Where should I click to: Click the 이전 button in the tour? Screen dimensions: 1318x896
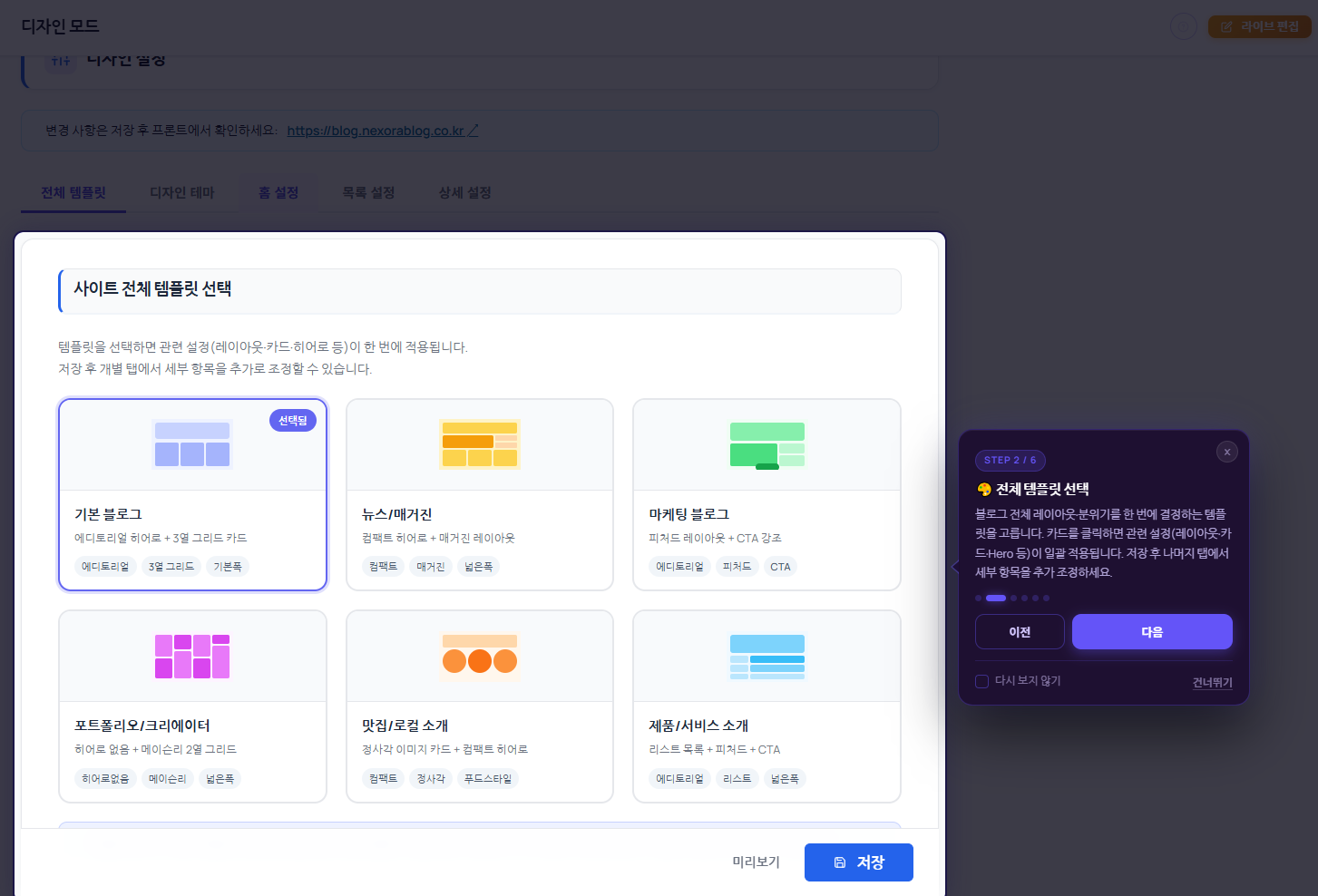coord(1020,632)
